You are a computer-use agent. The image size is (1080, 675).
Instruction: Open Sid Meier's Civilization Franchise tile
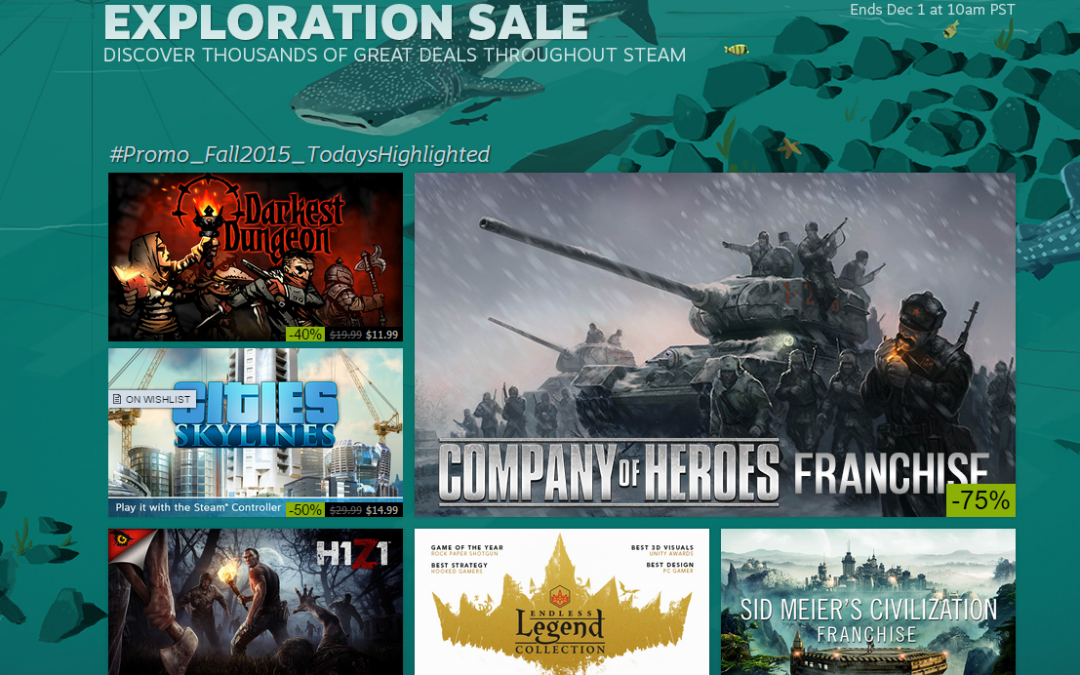tap(868, 602)
